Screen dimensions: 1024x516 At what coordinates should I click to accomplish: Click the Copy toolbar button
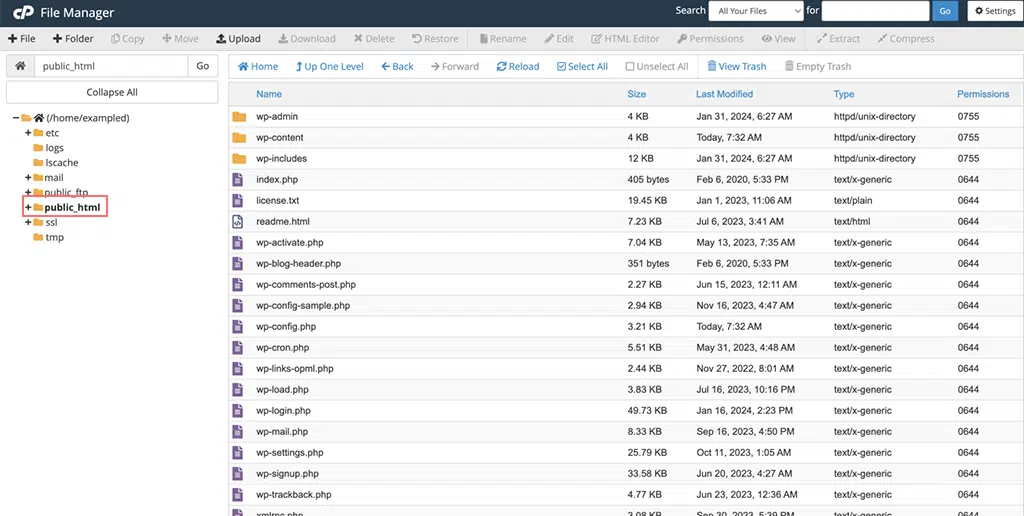(127, 39)
